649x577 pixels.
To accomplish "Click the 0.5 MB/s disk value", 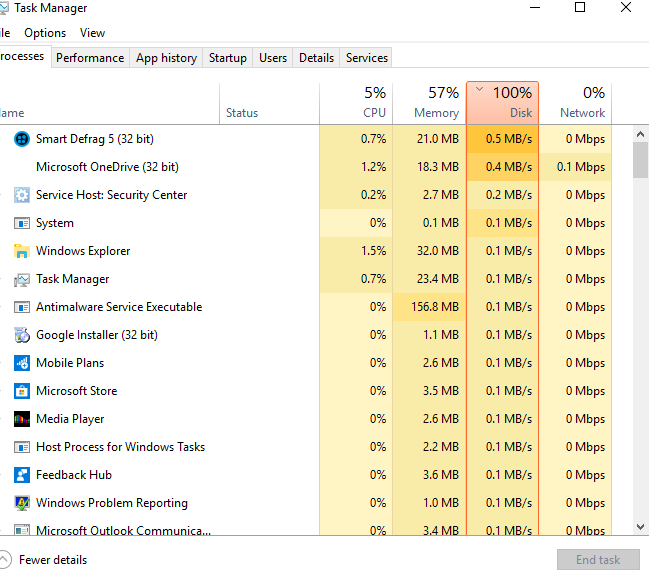I will coord(509,139).
